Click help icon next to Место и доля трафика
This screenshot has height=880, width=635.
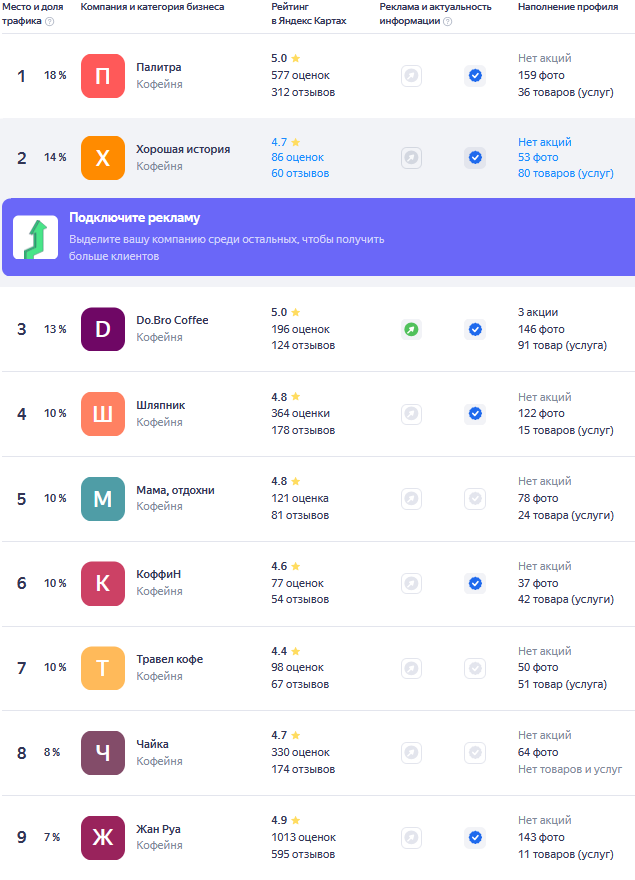pyautogui.click(x=49, y=21)
